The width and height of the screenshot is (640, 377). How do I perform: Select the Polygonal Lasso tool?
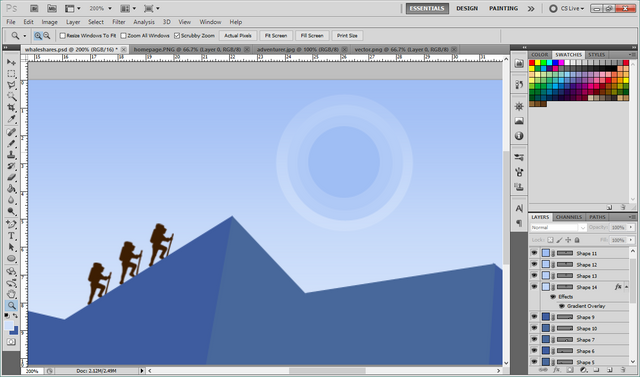point(11,85)
